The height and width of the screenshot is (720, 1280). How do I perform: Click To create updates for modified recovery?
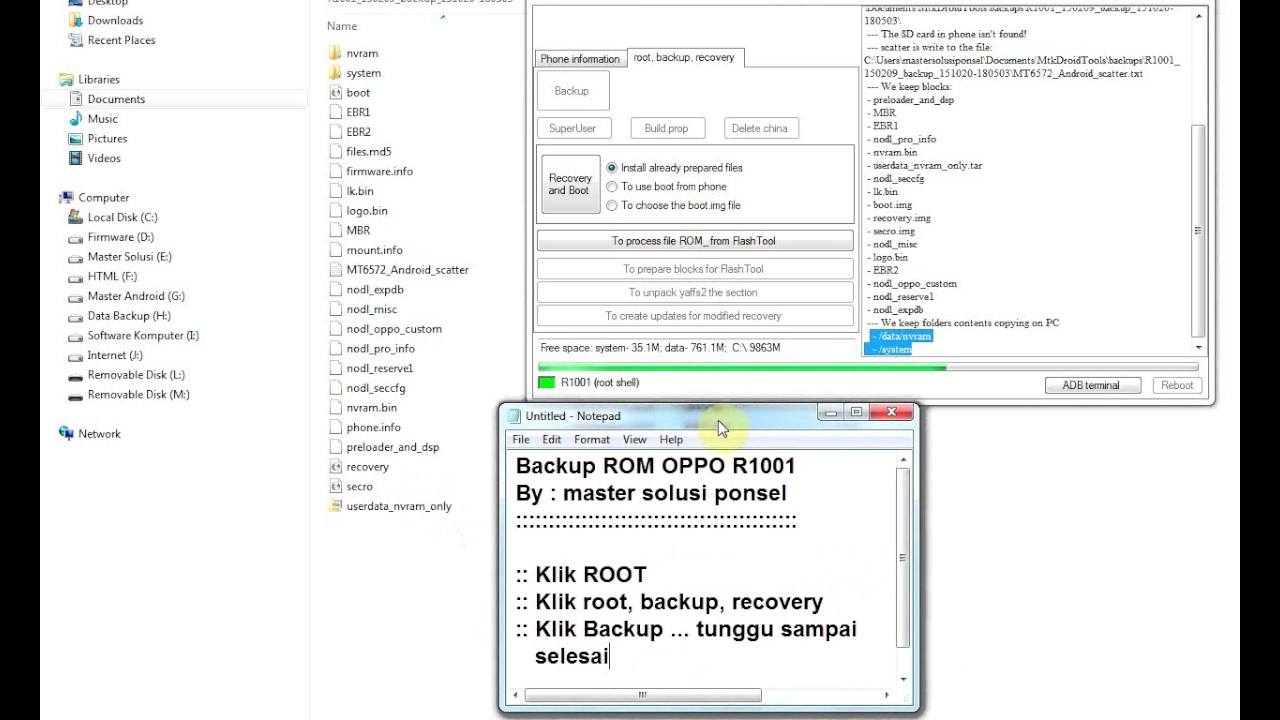click(x=695, y=315)
